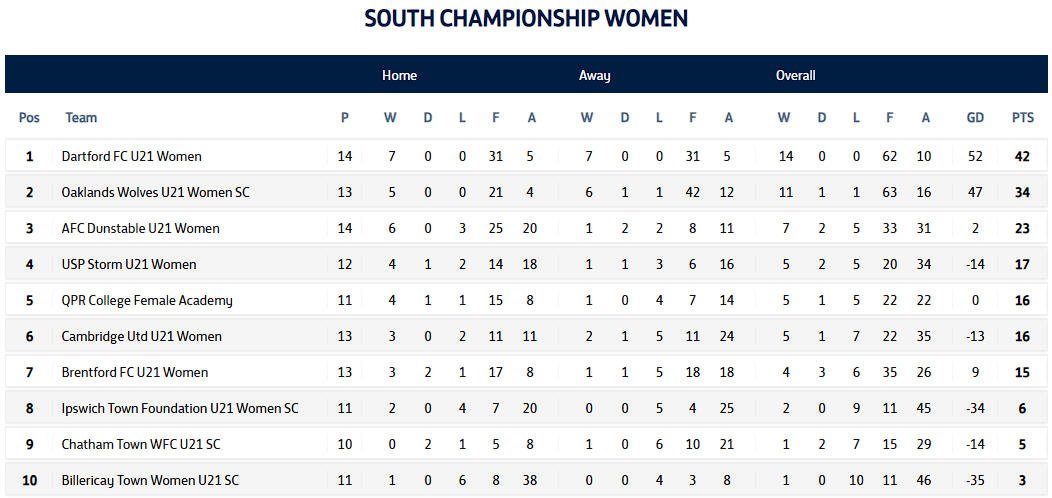Screen dimensions: 1052x498
Task: Click the Home section header
Action: point(399,75)
